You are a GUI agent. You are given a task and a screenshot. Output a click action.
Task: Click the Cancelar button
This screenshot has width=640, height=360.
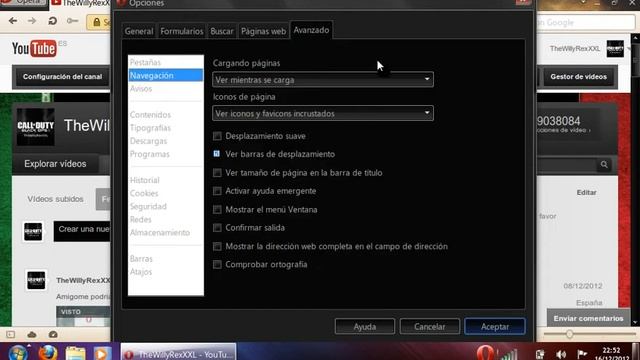point(429,327)
